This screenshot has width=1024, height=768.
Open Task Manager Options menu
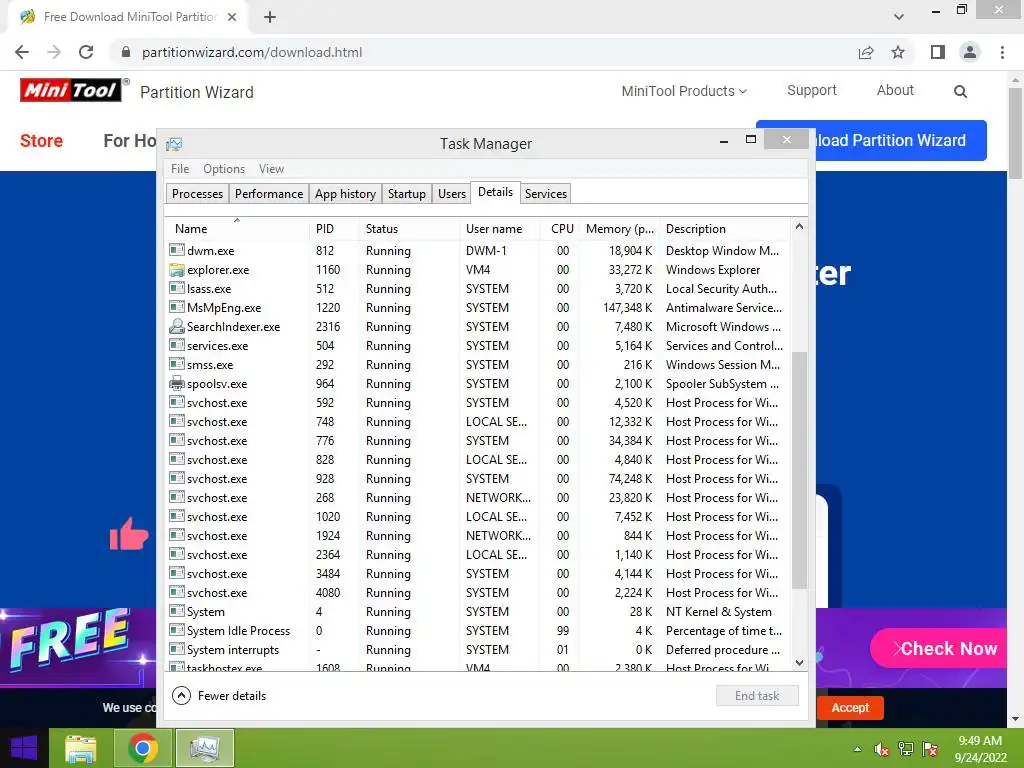coord(224,168)
